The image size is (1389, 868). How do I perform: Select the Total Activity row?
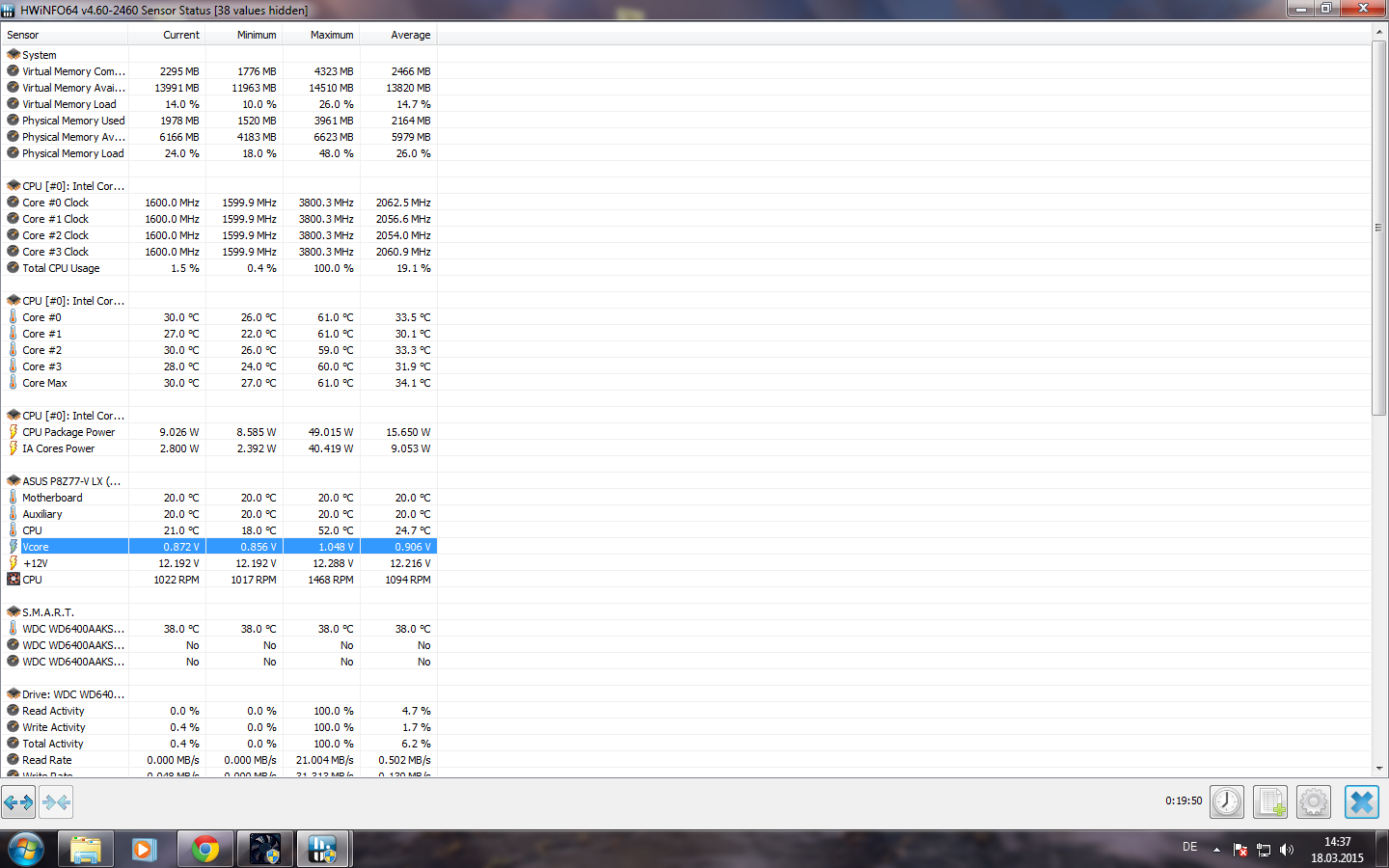pyautogui.click(x=220, y=744)
